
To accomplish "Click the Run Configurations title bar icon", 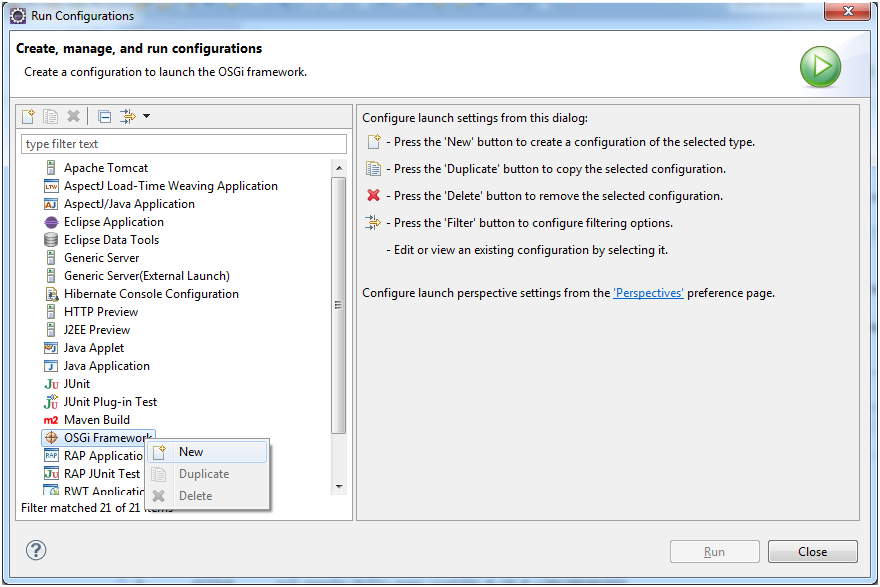I will coord(18,16).
